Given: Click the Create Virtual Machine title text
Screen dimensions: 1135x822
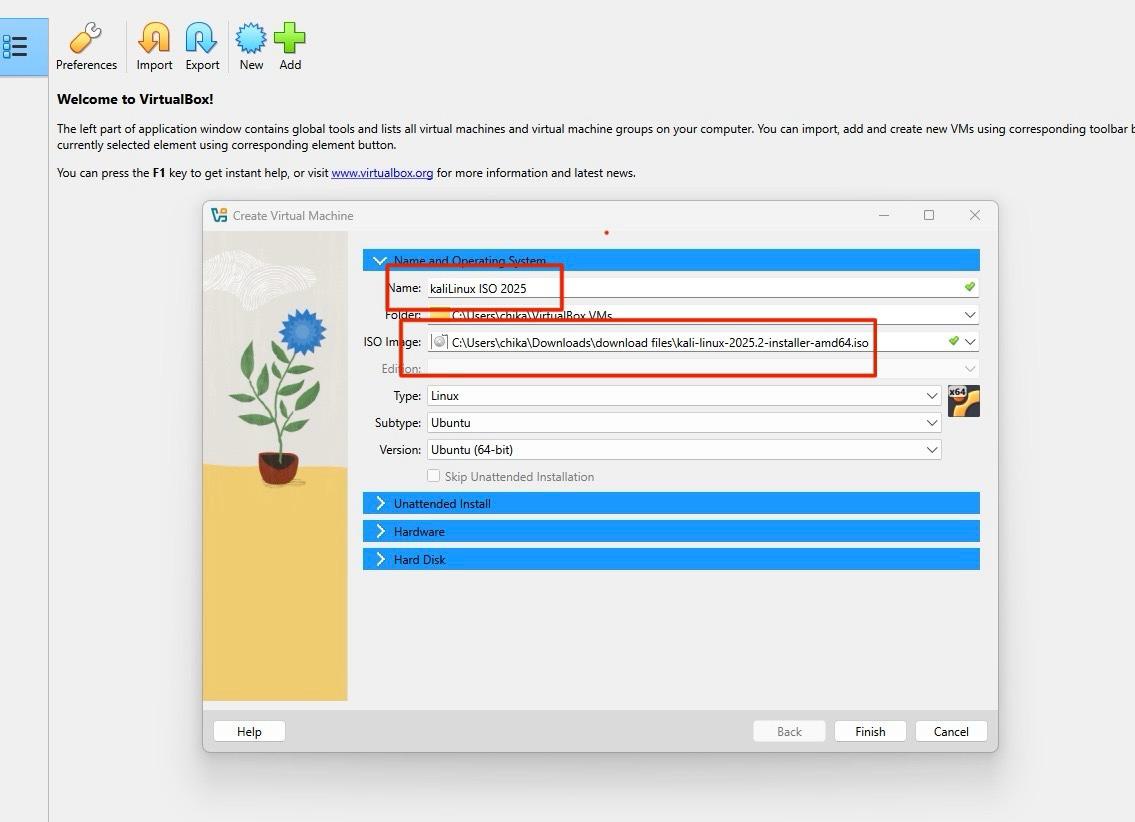Looking at the screenshot, I should [293, 216].
